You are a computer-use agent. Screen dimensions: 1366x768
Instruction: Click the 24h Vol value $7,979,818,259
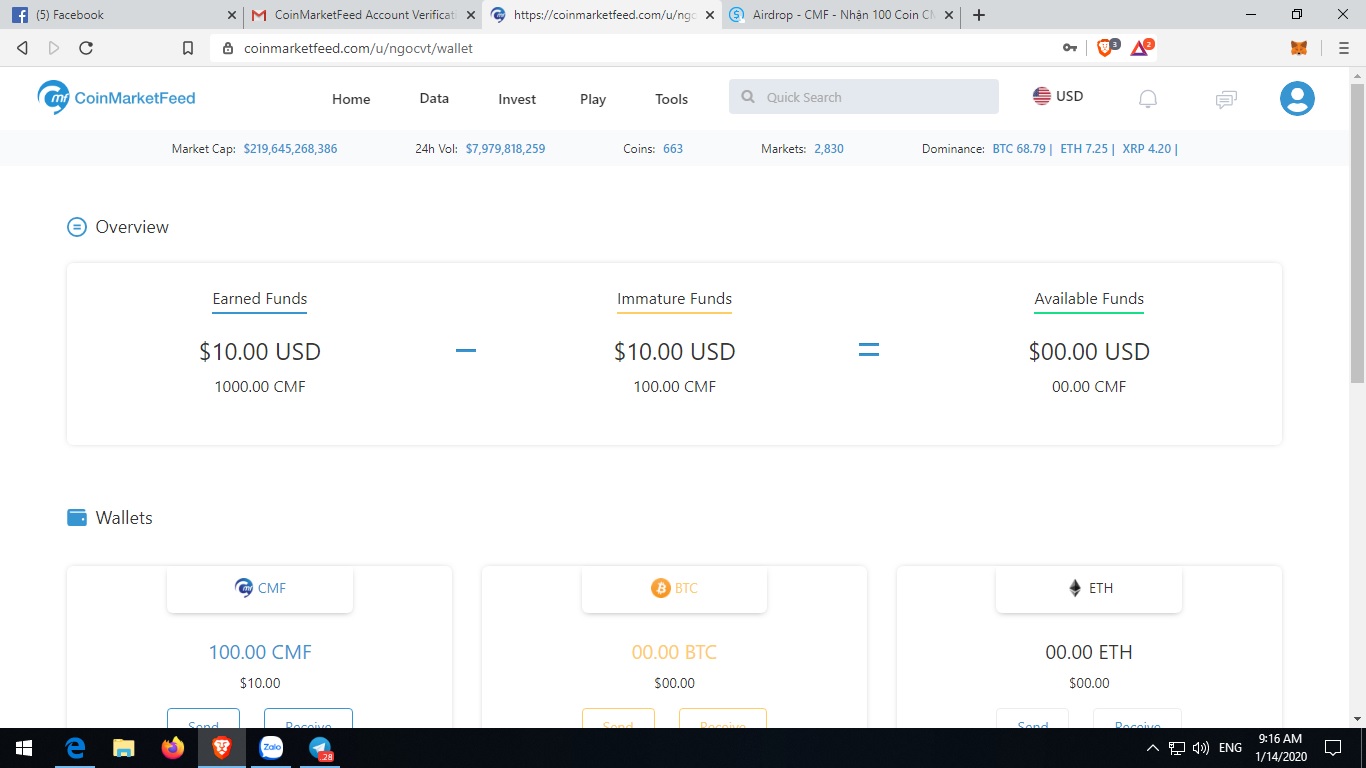click(505, 149)
